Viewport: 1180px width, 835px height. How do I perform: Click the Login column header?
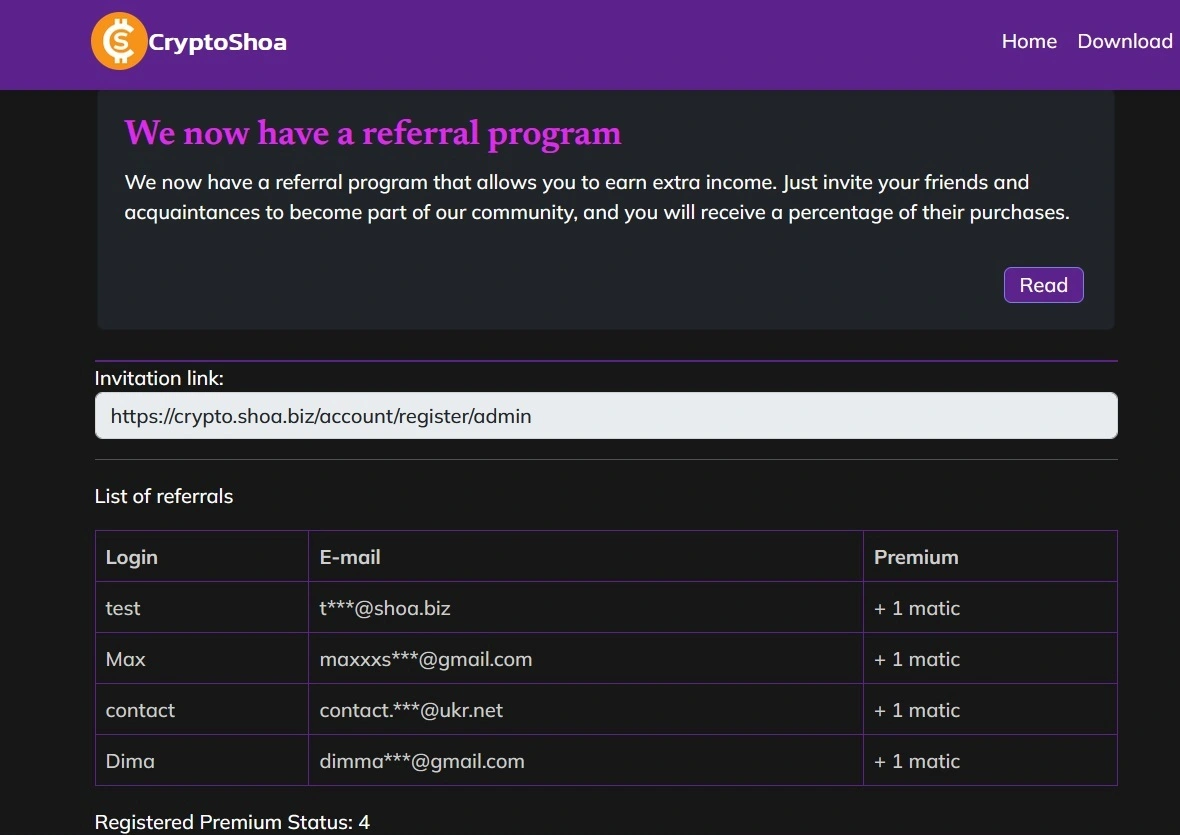pyautogui.click(x=202, y=557)
